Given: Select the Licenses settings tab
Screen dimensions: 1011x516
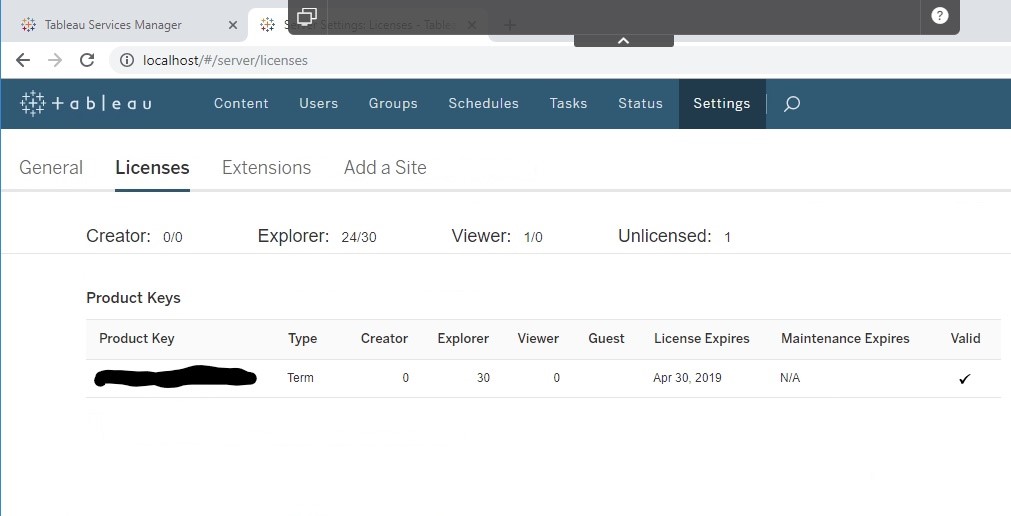Looking at the screenshot, I should click(x=152, y=168).
